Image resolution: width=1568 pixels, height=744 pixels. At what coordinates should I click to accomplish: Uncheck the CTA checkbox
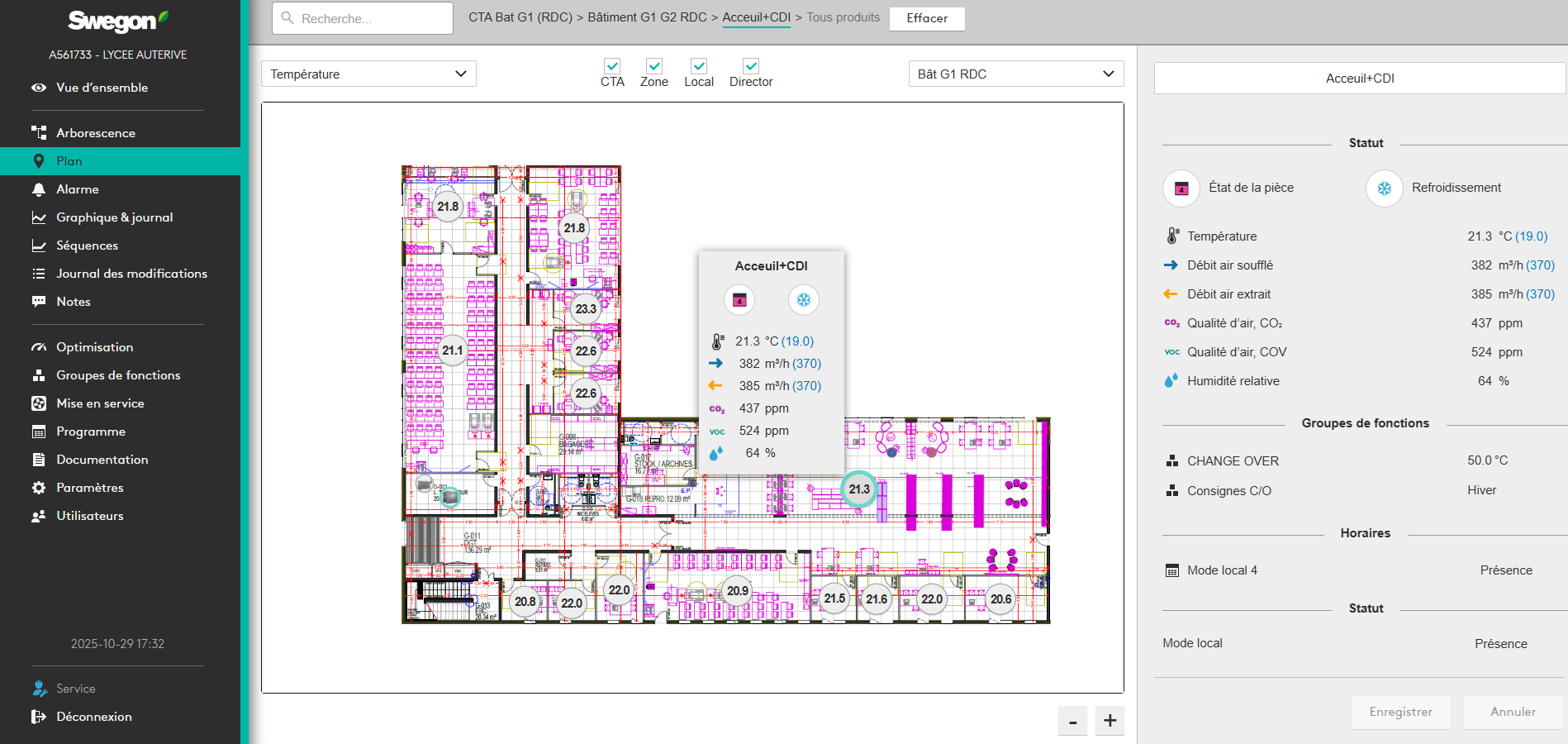(x=612, y=66)
